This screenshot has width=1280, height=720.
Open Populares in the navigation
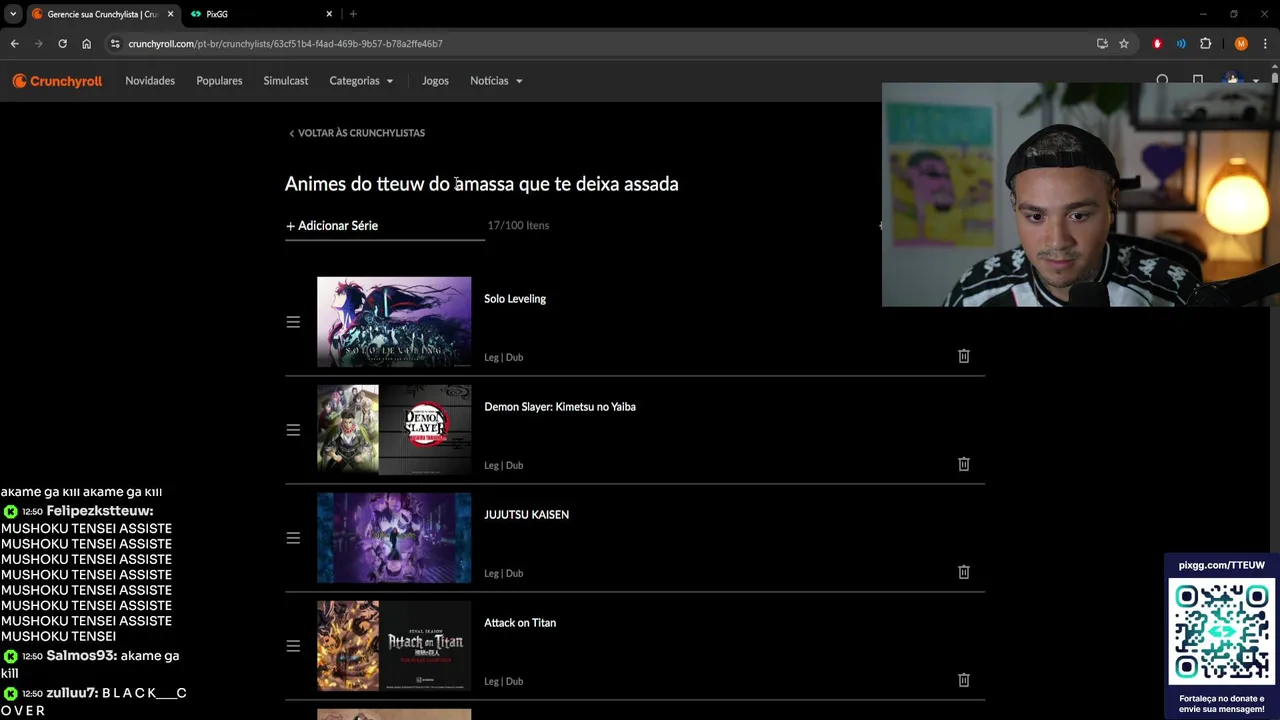[x=219, y=81]
